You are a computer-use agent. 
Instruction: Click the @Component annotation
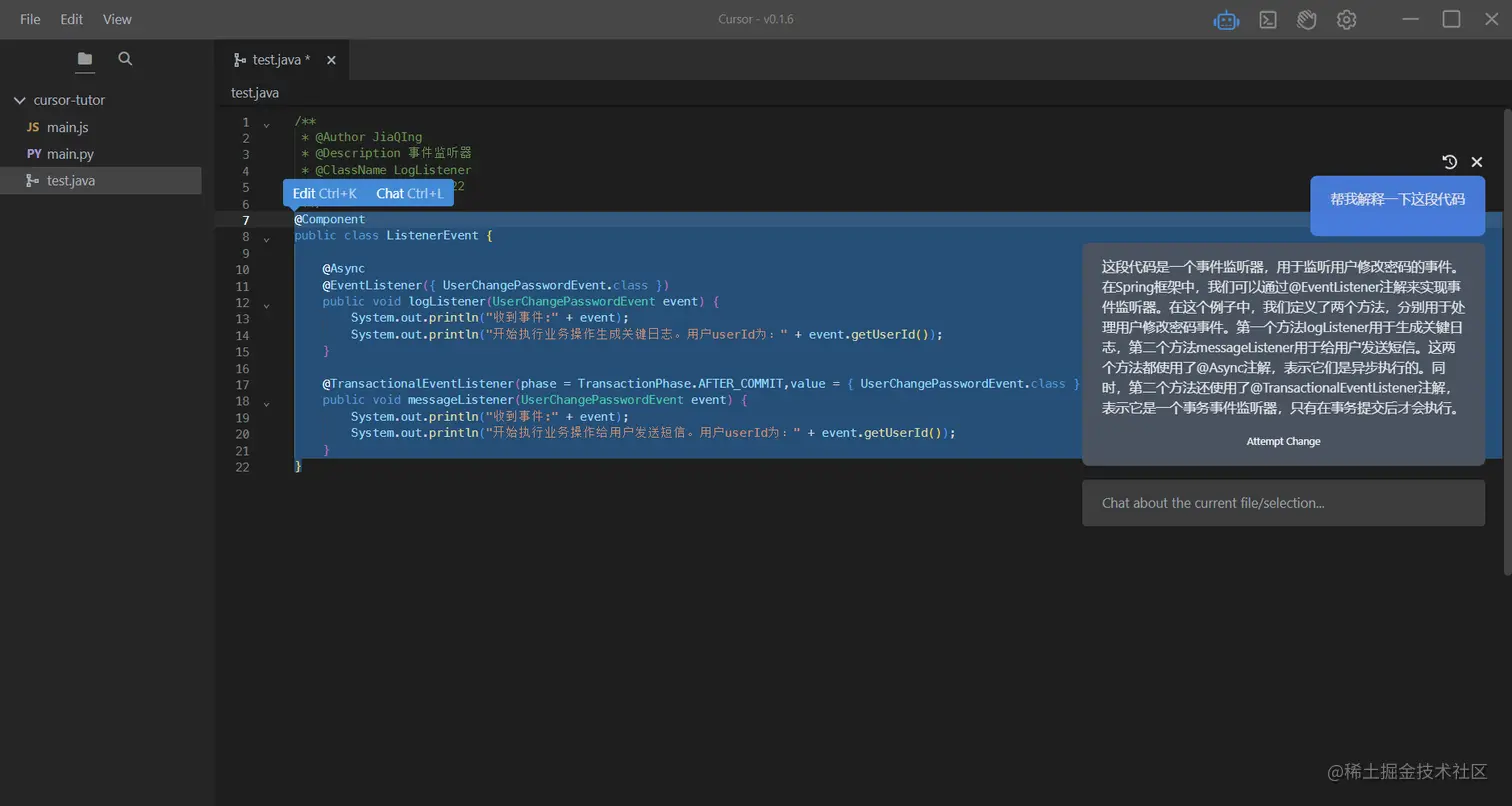pyautogui.click(x=330, y=219)
